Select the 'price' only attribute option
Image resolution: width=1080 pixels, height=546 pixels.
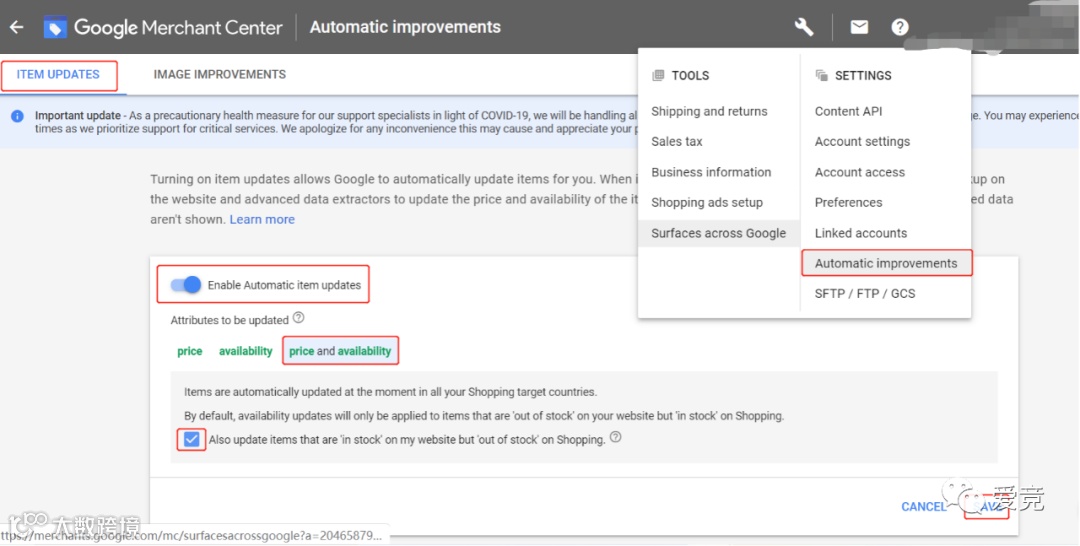189,351
